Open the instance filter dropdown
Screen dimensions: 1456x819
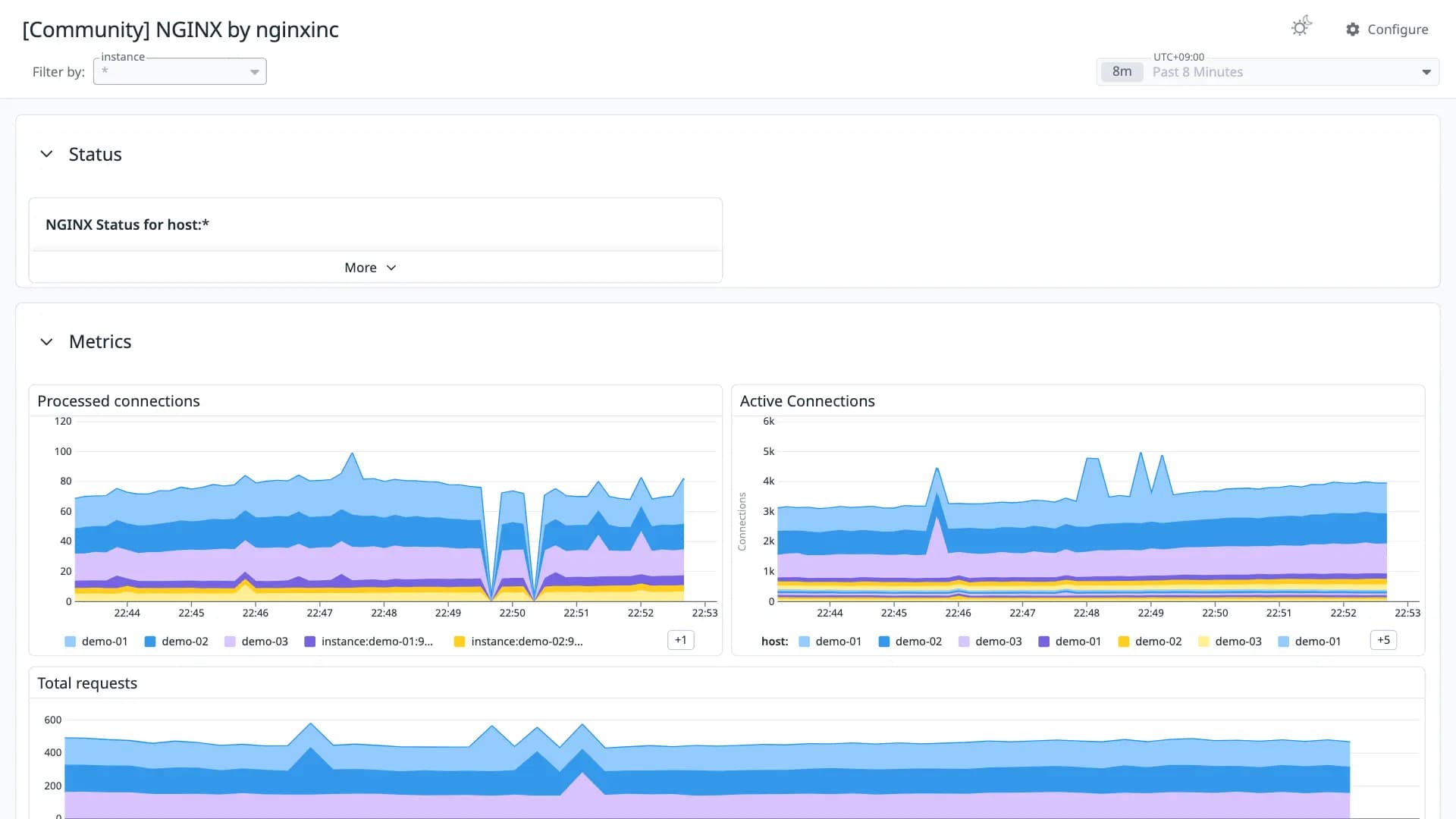coord(180,71)
